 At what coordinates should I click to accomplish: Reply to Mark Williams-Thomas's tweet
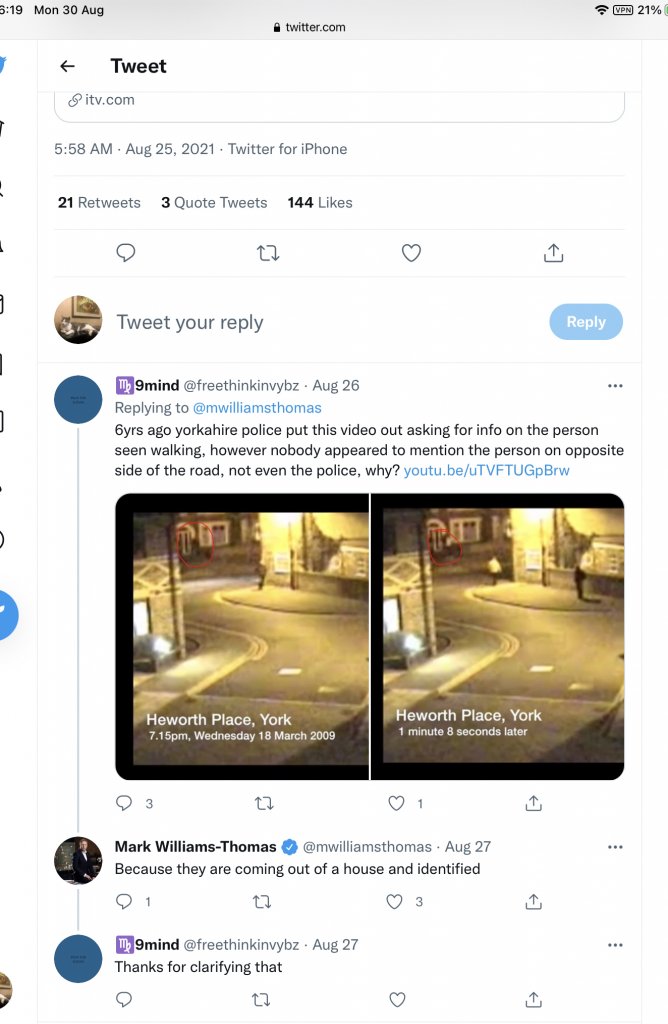pos(125,901)
